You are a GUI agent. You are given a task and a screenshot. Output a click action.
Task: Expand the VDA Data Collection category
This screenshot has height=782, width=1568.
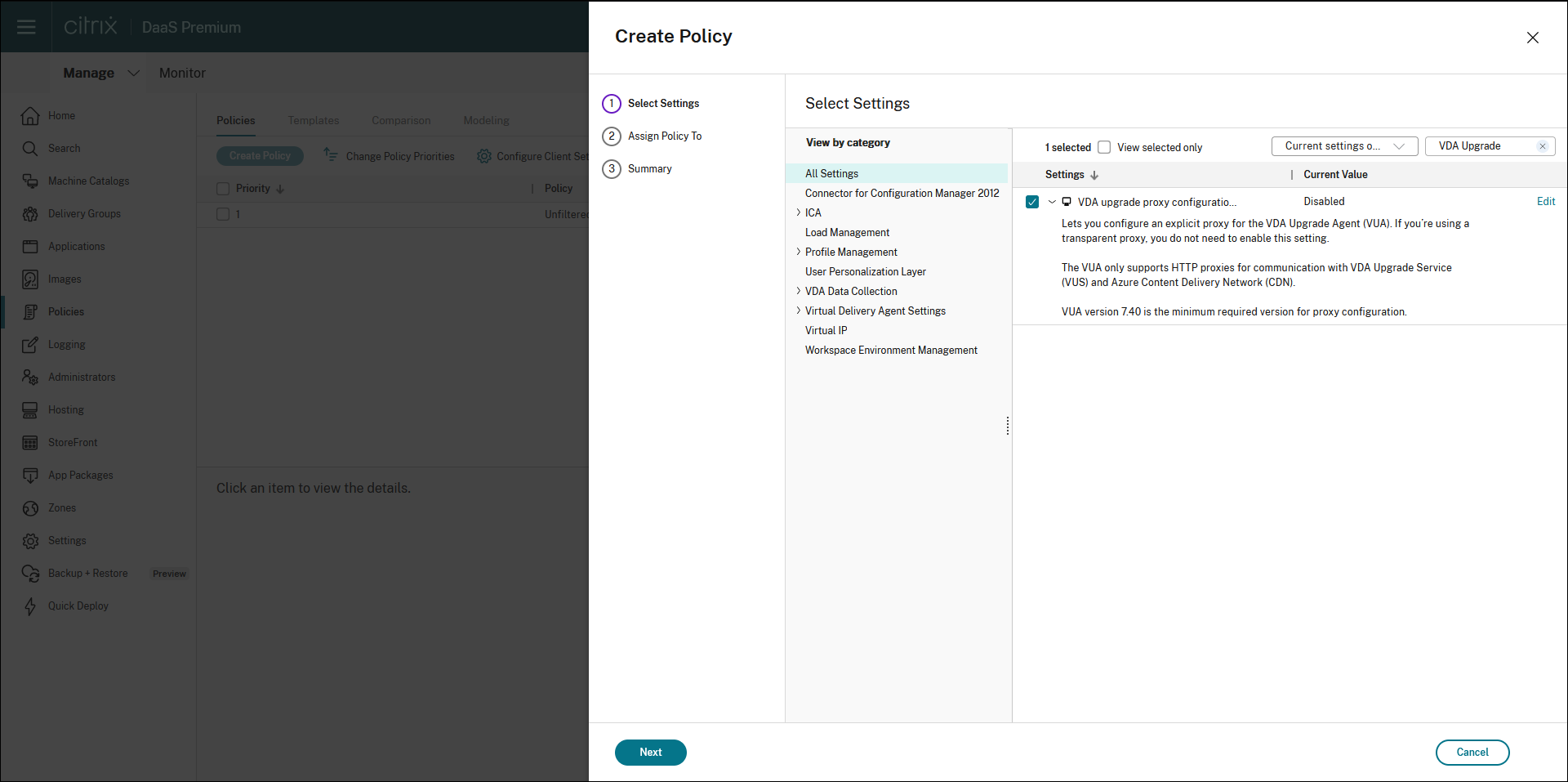tap(799, 291)
